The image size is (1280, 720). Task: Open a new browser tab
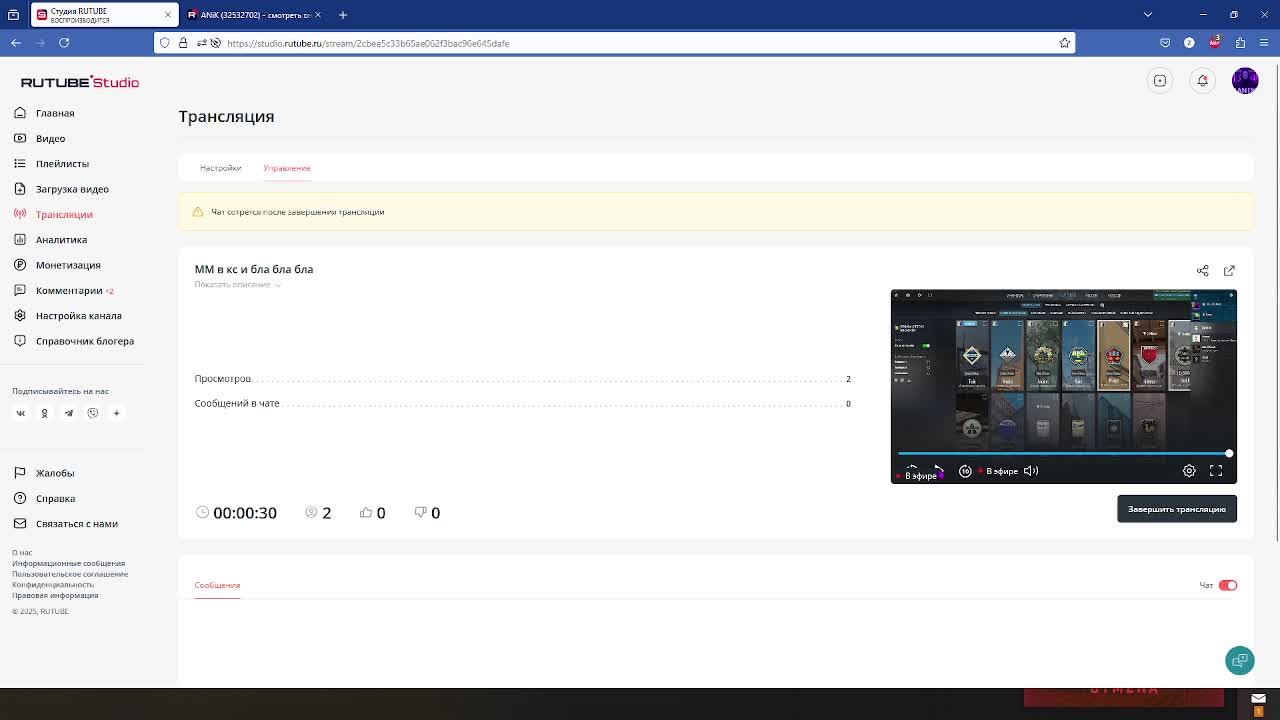click(x=342, y=15)
